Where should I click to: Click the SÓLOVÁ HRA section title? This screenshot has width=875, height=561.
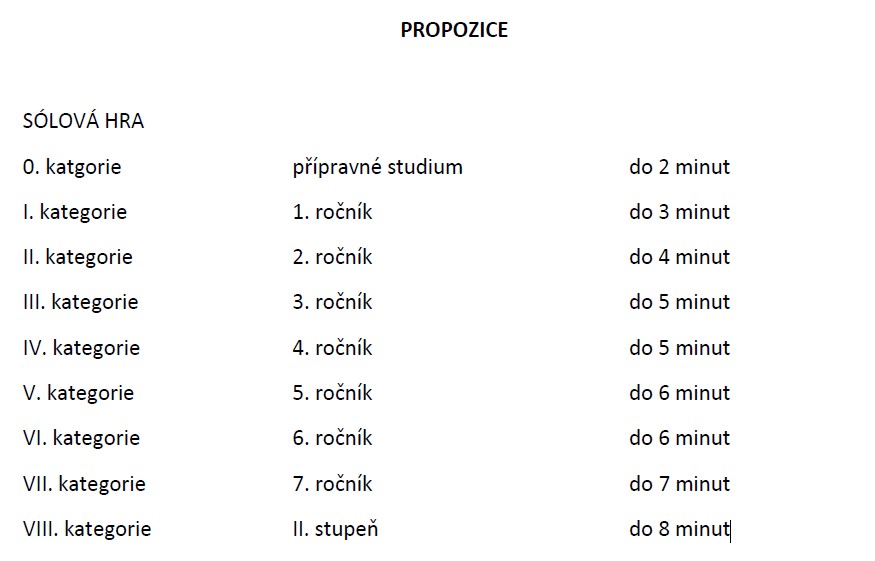click(83, 121)
